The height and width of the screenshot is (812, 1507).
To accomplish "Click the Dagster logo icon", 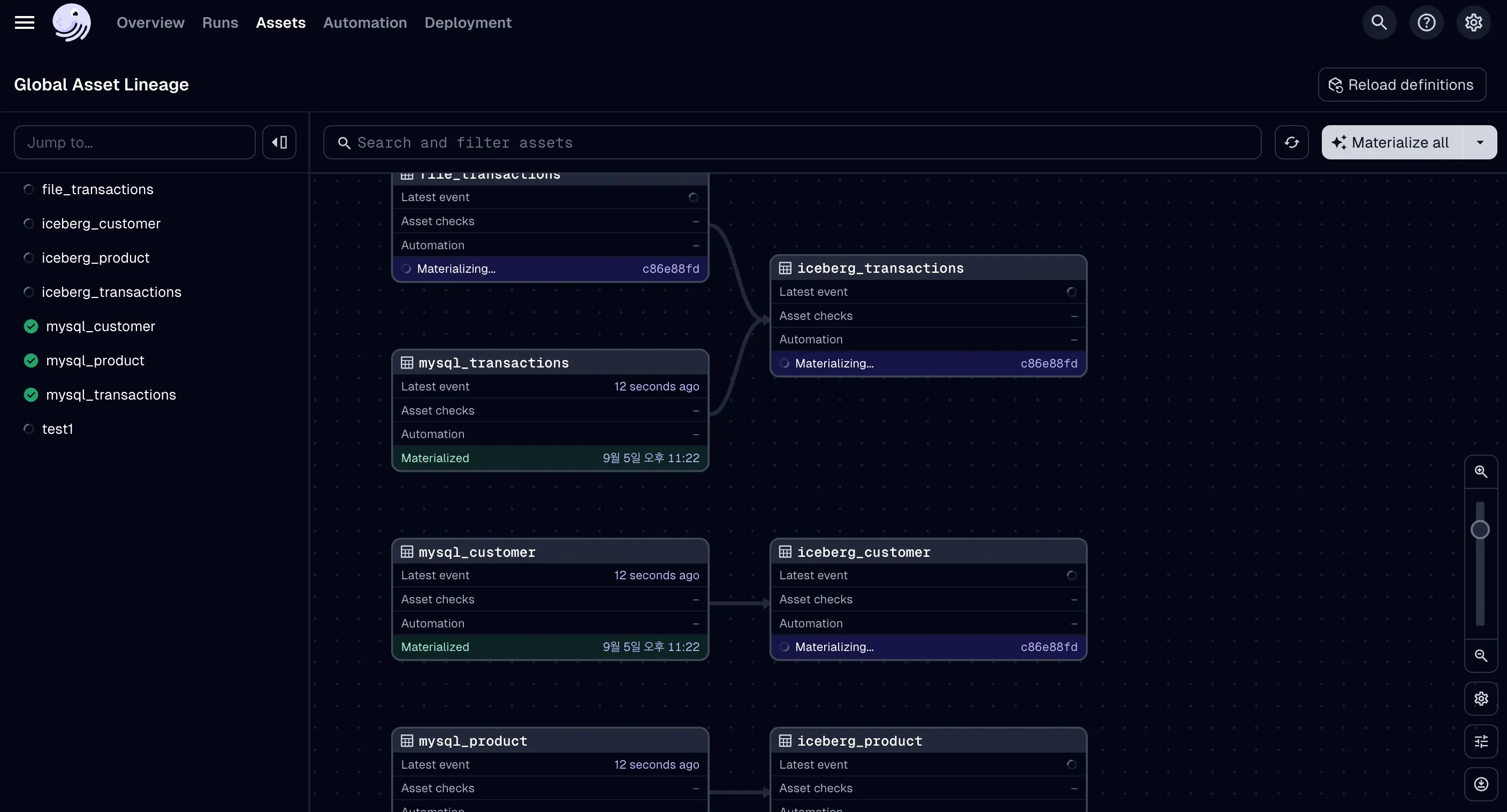I will 71,22.
